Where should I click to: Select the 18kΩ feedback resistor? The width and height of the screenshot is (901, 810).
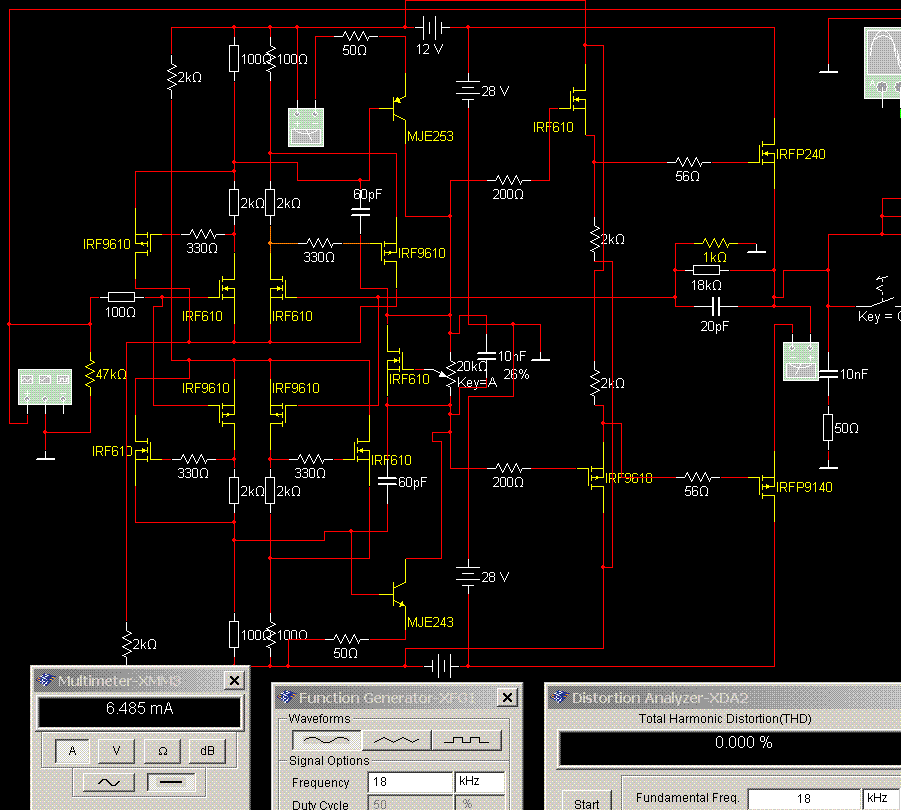point(706,269)
